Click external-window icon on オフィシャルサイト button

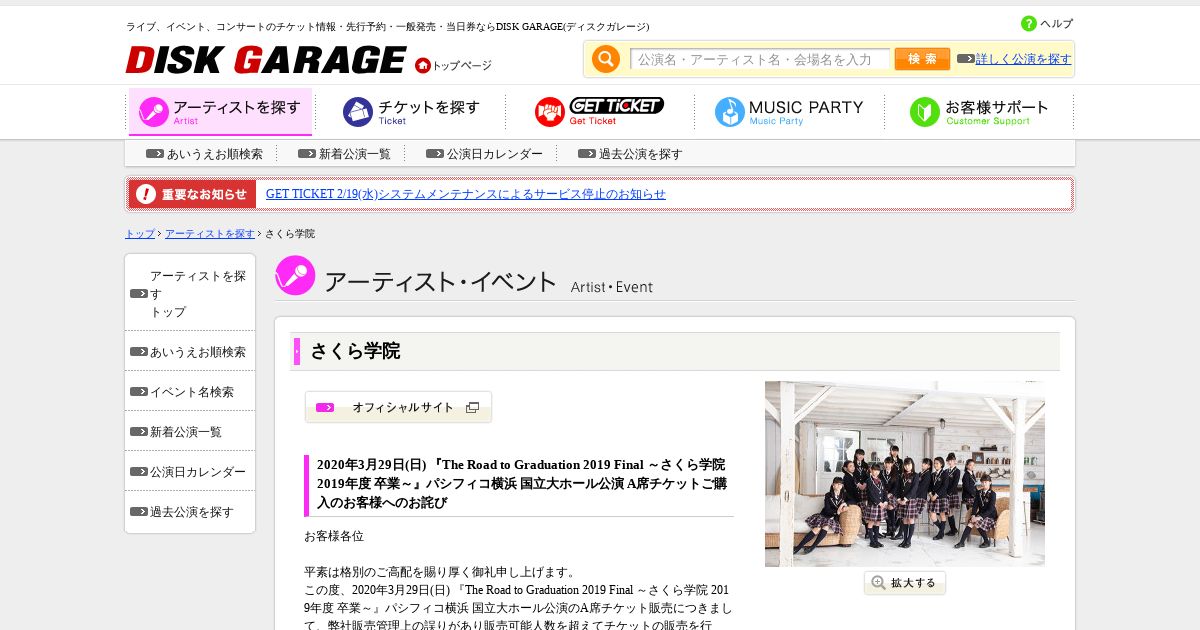[x=472, y=407]
